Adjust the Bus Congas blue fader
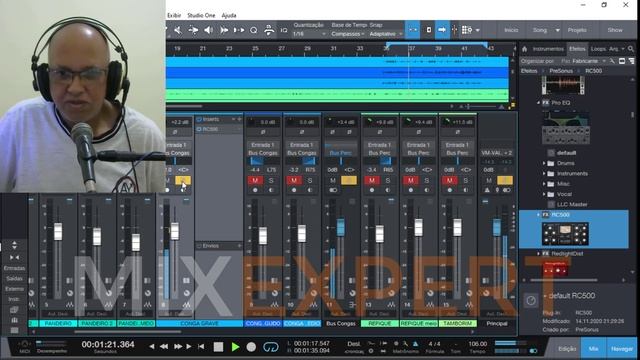640x360 pixels. [x=340, y=227]
